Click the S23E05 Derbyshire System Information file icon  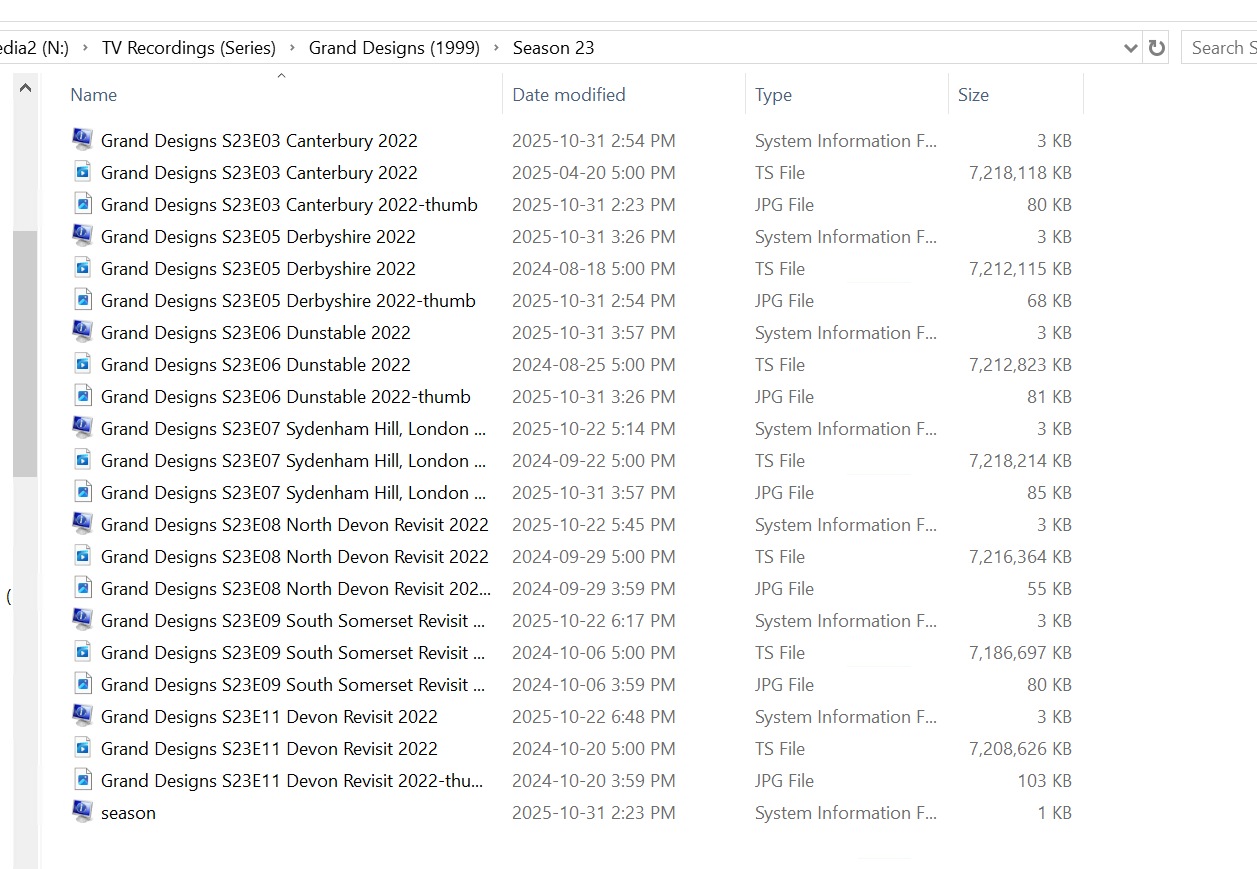tap(83, 236)
